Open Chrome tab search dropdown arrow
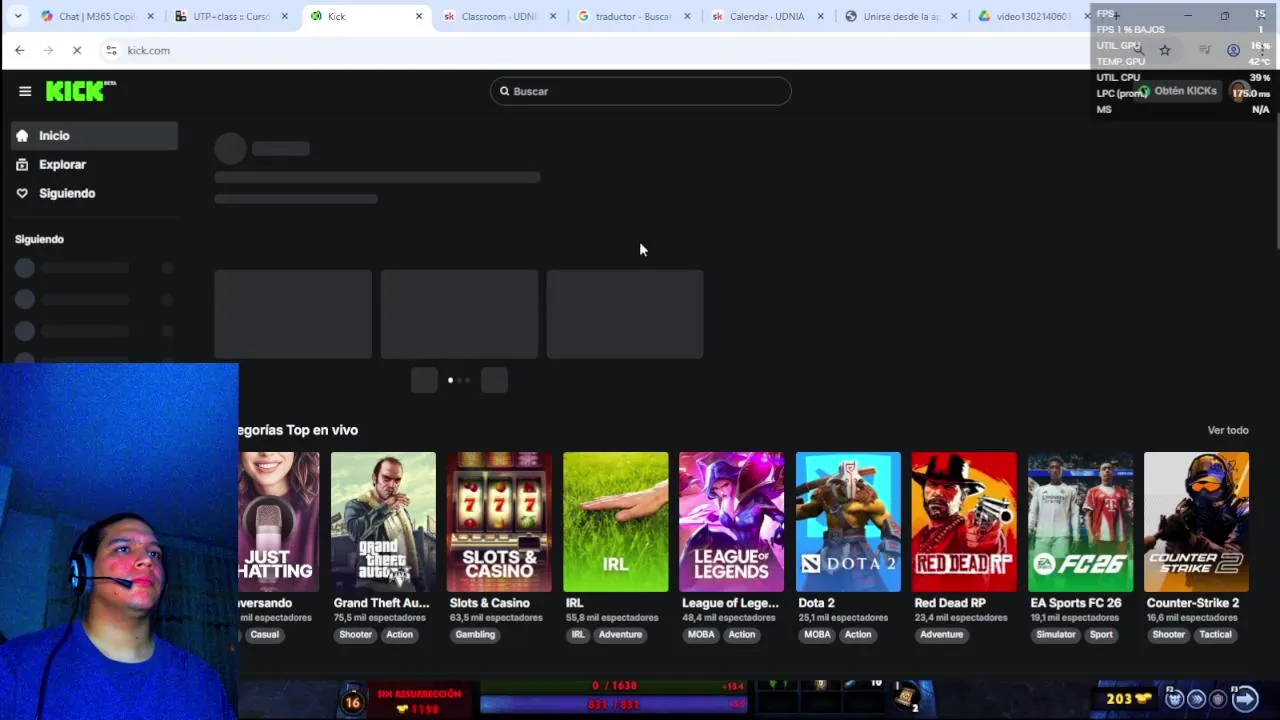Viewport: 1280px width, 720px height. tap(17, 16)
